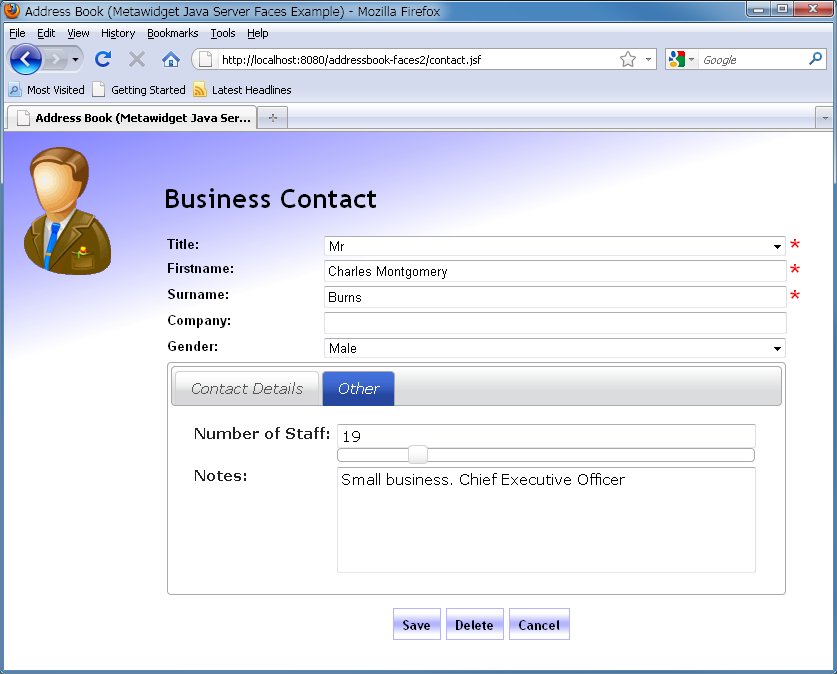
Task: Open the Title dropdown showing Mr
Action: coord(778,246)
